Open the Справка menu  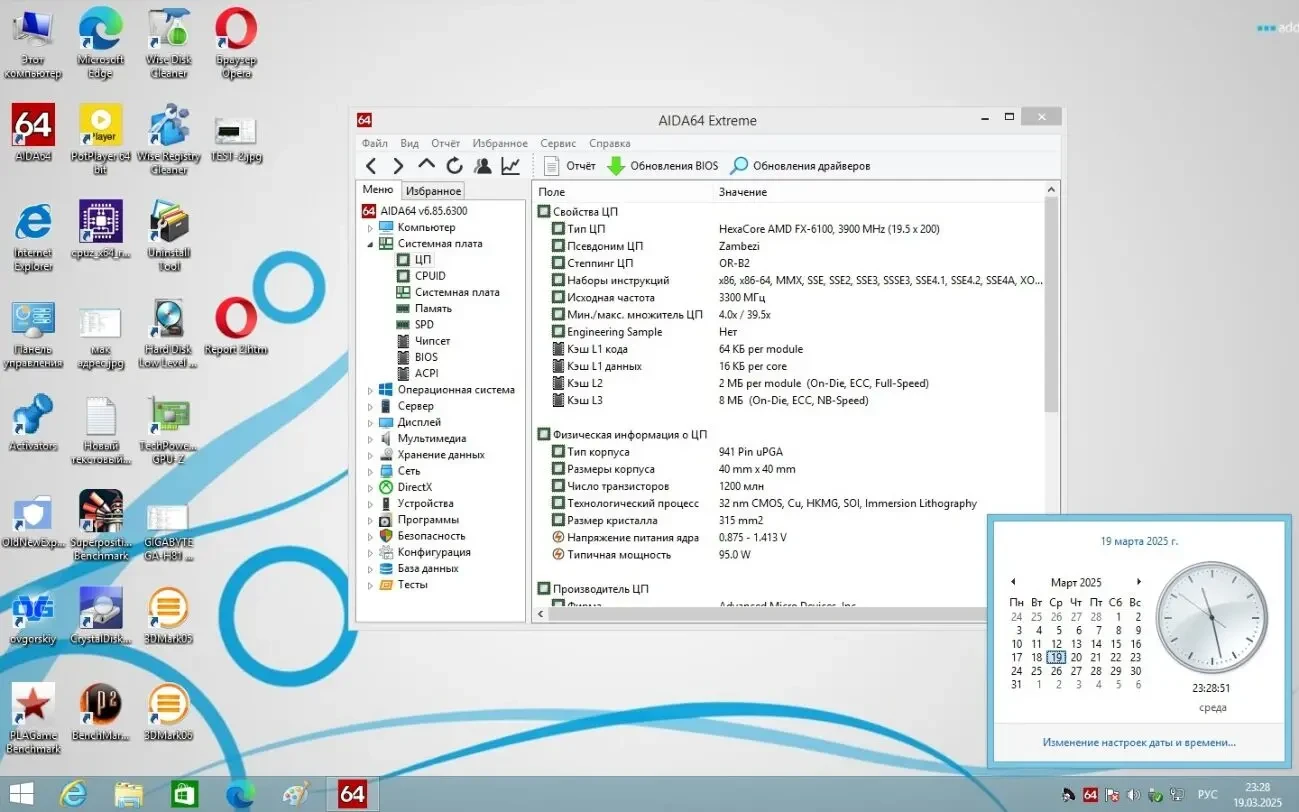(610, 143)
